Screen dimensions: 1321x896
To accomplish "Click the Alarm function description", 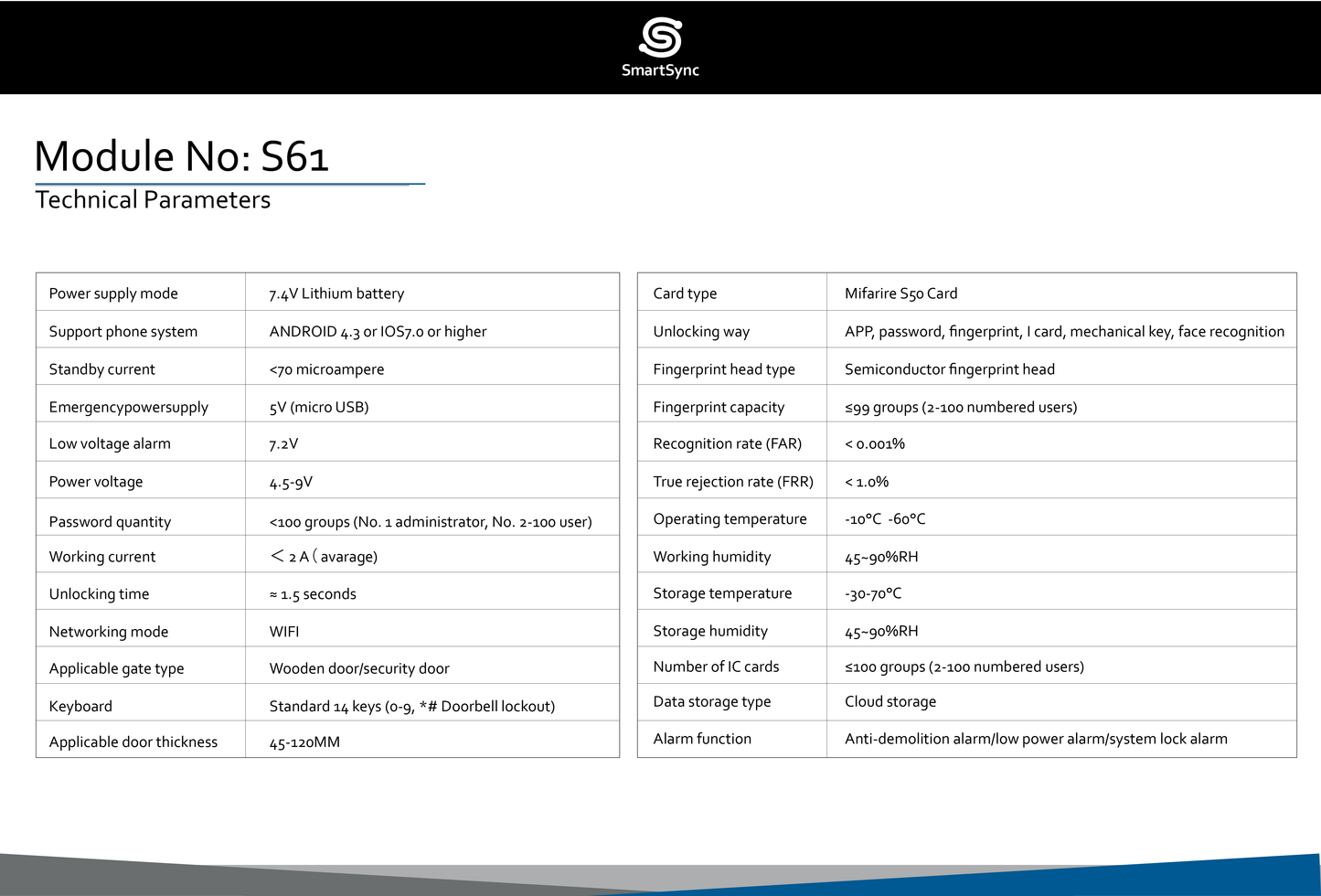I will (x=1036, y=738).
